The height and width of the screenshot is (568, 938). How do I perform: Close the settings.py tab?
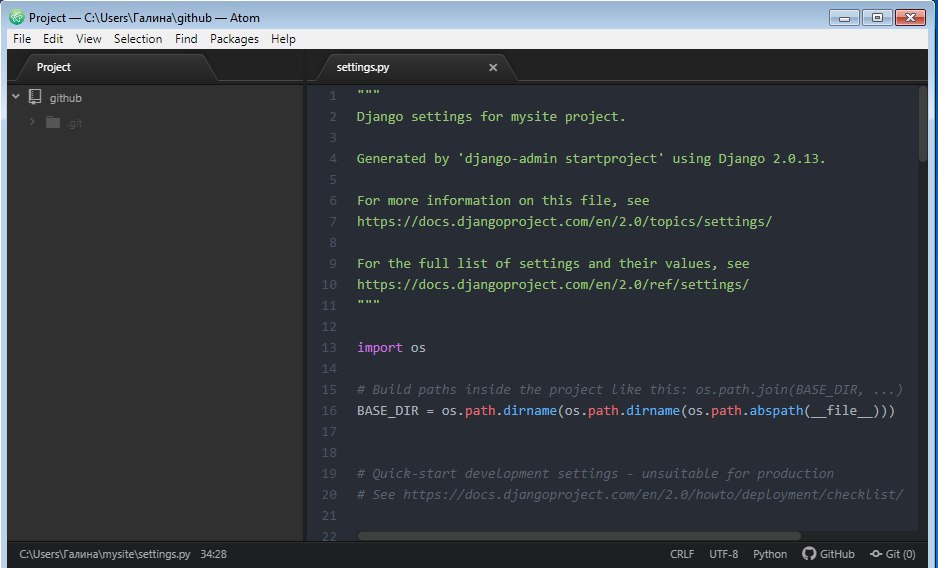click(493, 68)
